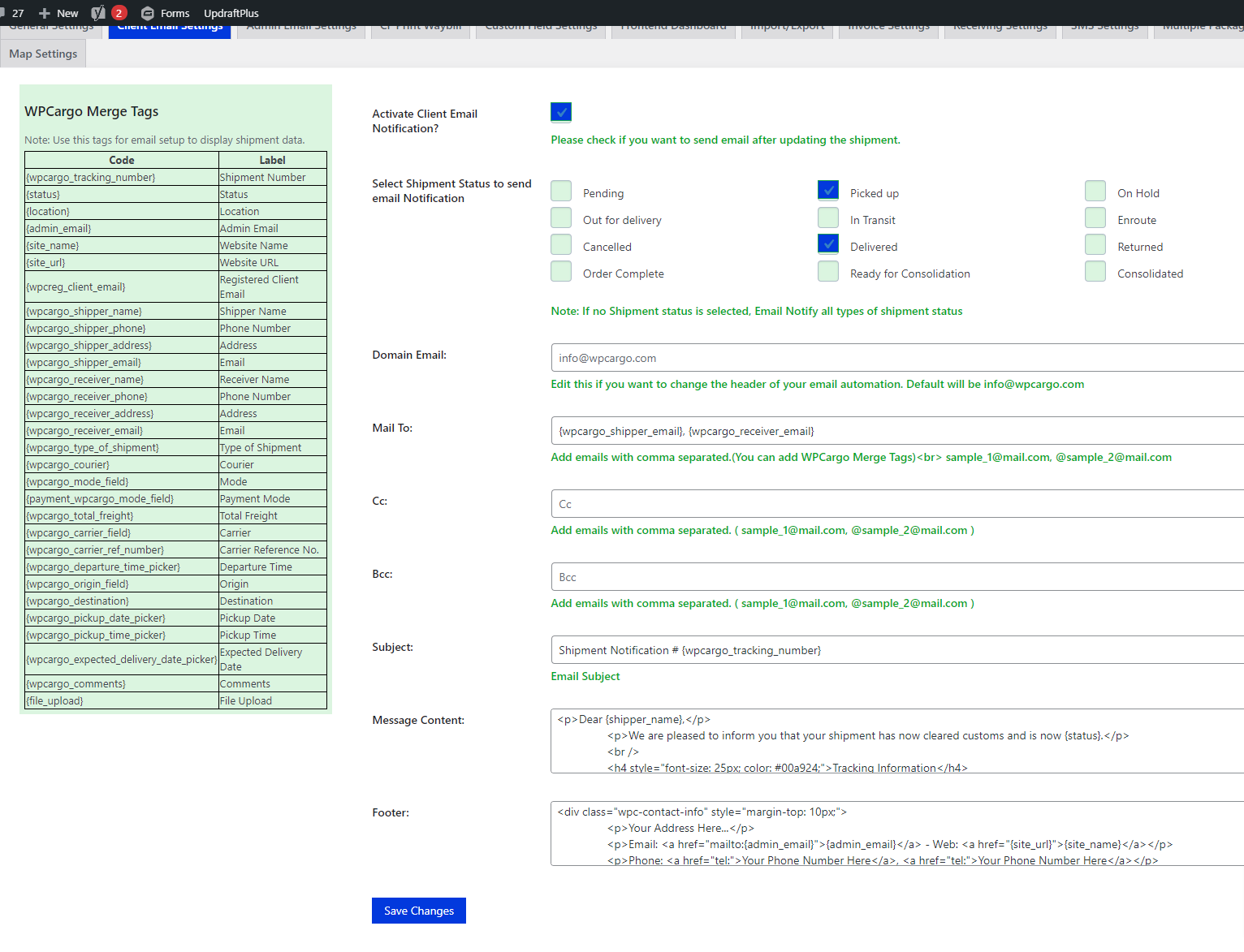Click the Yoast SEO icon in admin bar
This screenshot has width=1244, height=952.
tap(98, 13)
